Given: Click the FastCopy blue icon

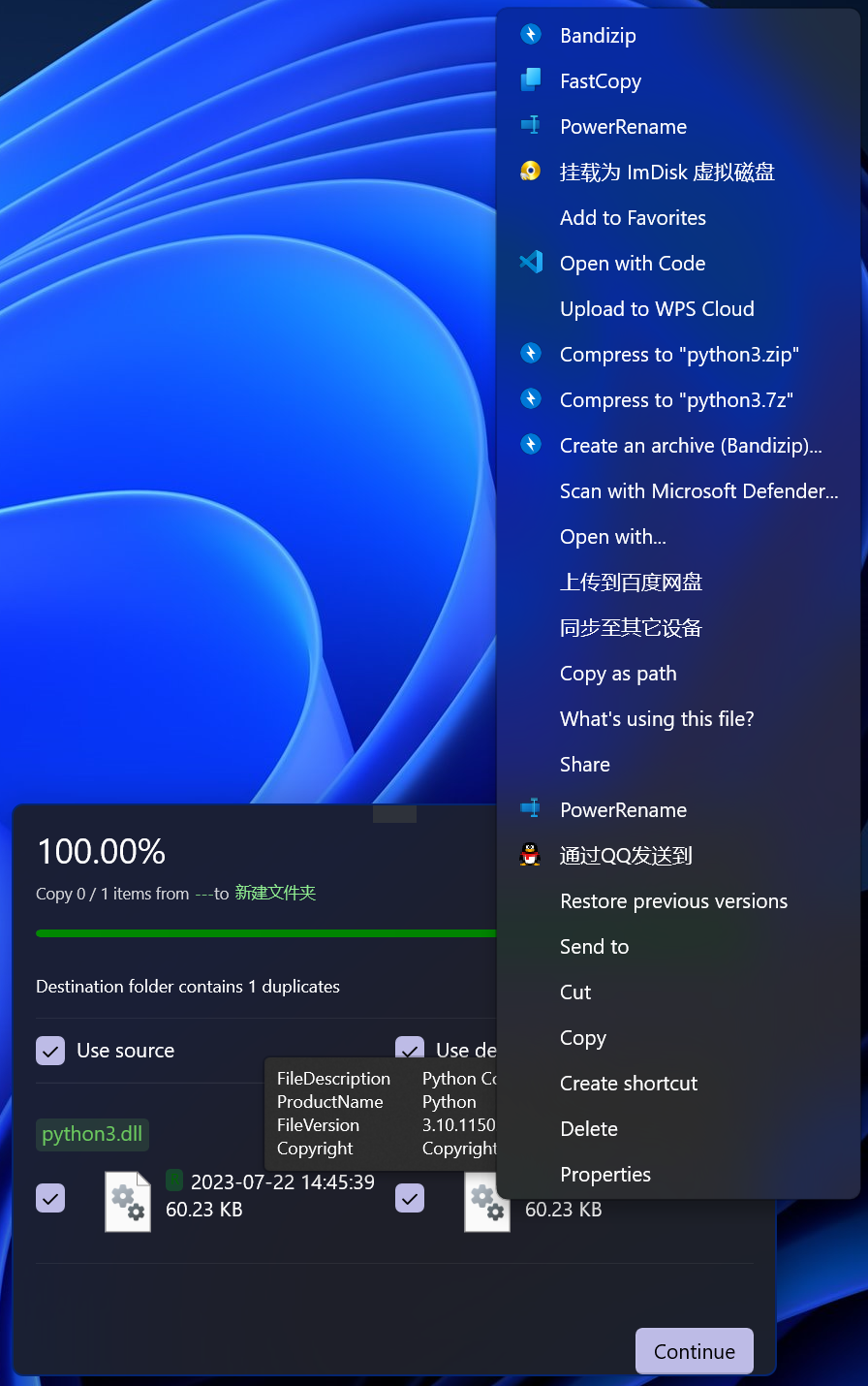Looking at the screenshot, I should (531, 80).
